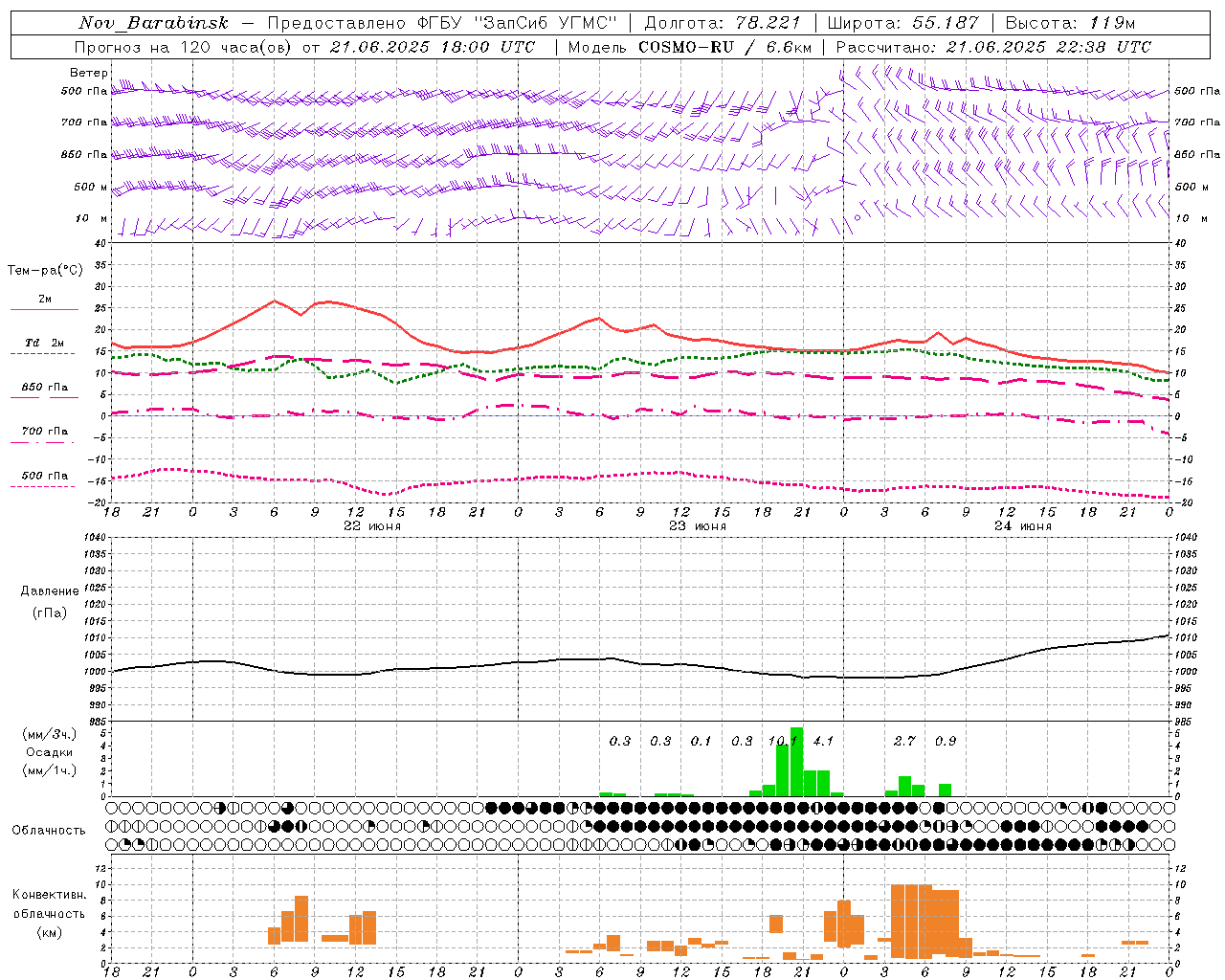The image size is (1225, 980).
Task: Click the 2.7 precipitation total value
Action: (x=904, y=741)
